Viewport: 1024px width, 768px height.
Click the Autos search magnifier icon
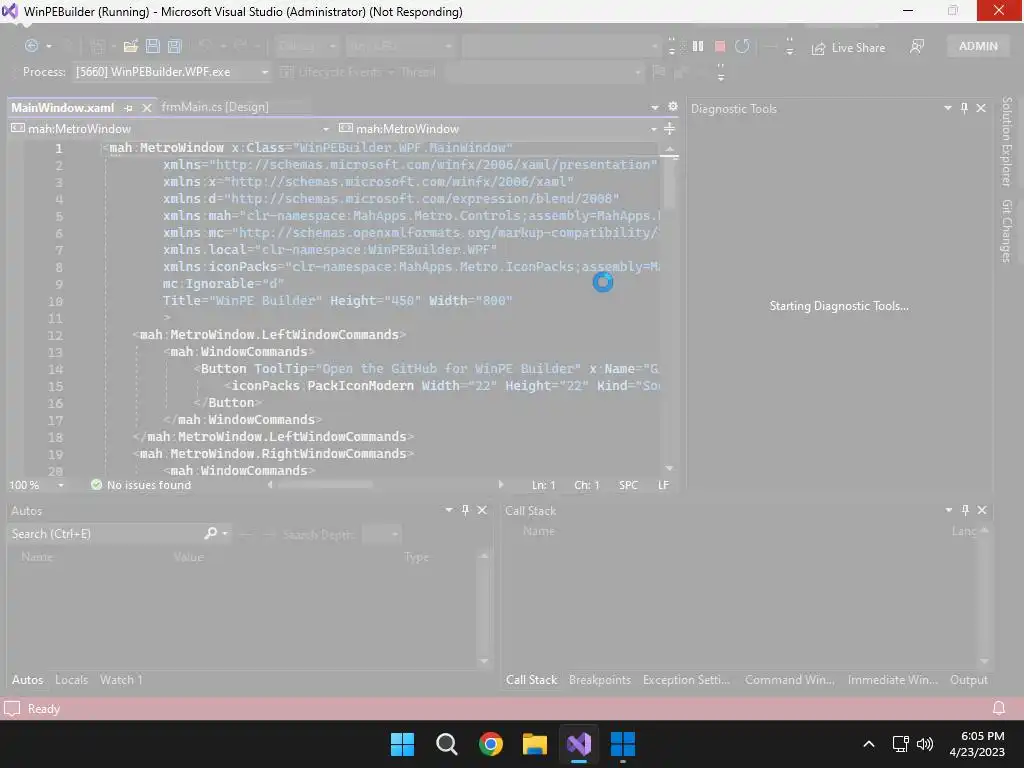tap(211, 534)
